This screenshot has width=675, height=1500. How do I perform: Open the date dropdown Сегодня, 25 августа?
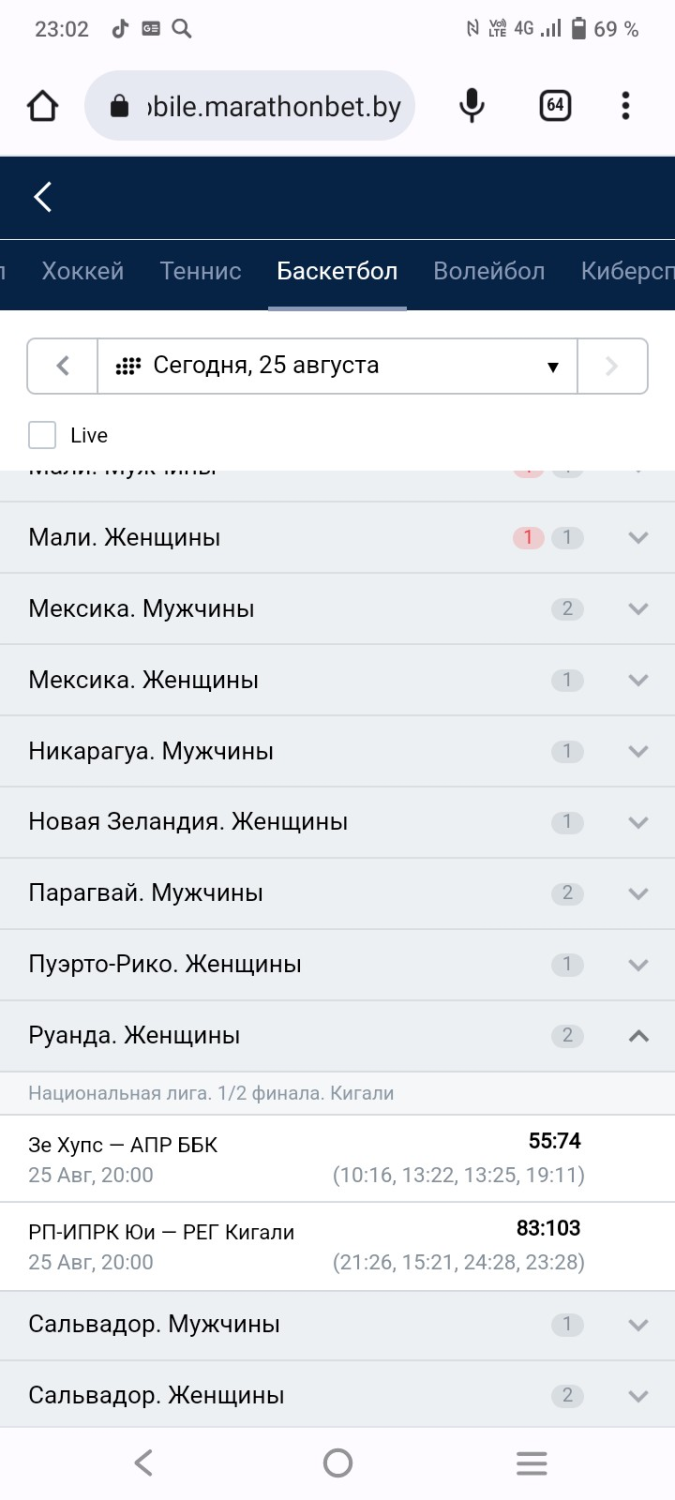(x=337, y=366)
